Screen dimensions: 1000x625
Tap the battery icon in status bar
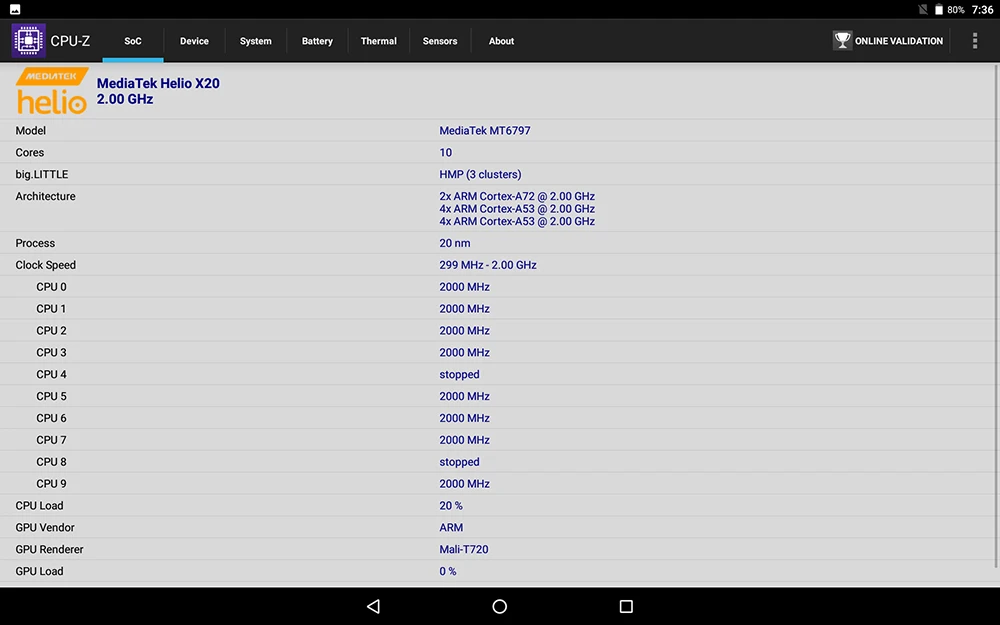click(x=939, y=10)
